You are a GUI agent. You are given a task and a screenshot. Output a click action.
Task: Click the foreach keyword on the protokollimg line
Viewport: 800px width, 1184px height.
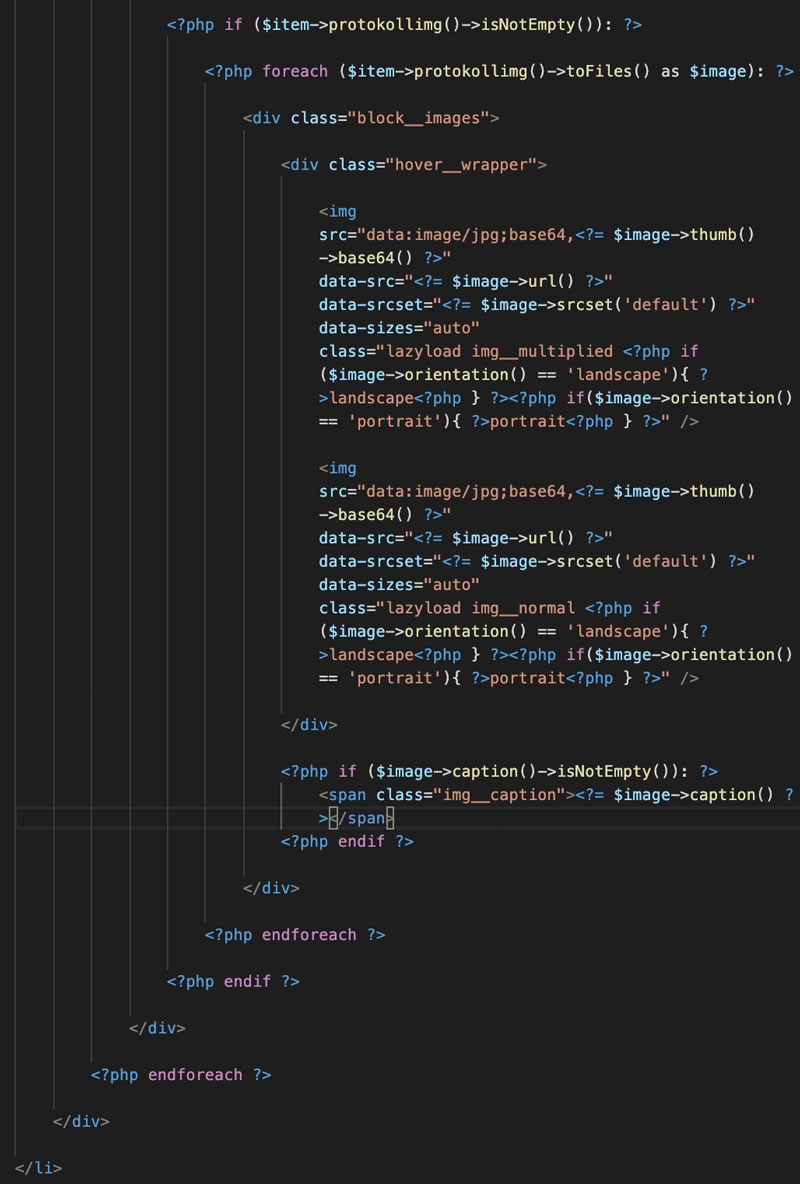click(294, 71)
